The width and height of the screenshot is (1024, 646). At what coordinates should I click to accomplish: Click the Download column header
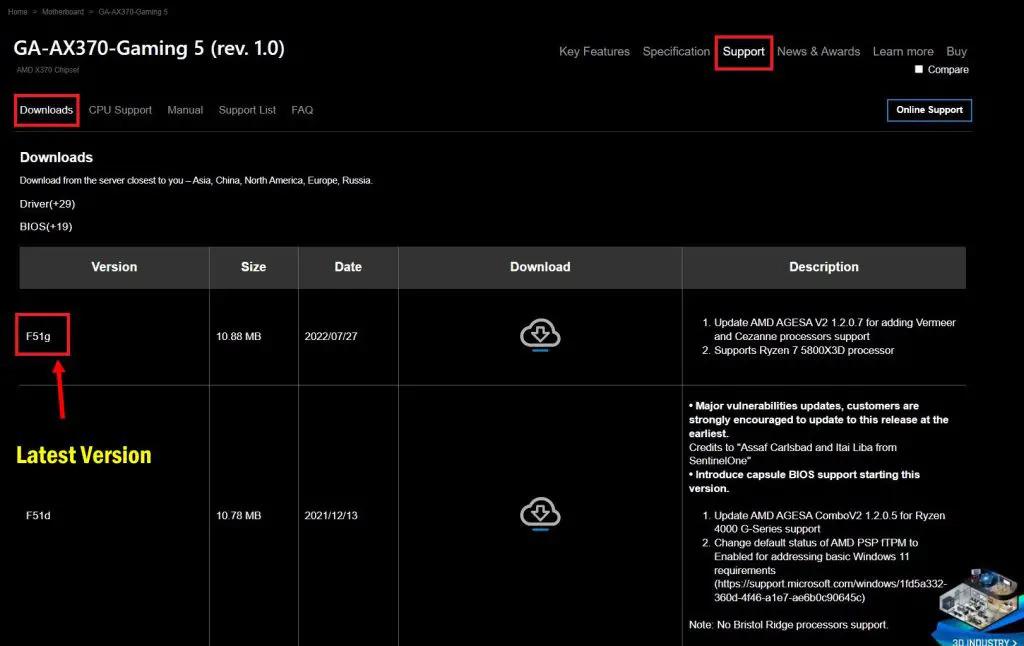(540, 267)
